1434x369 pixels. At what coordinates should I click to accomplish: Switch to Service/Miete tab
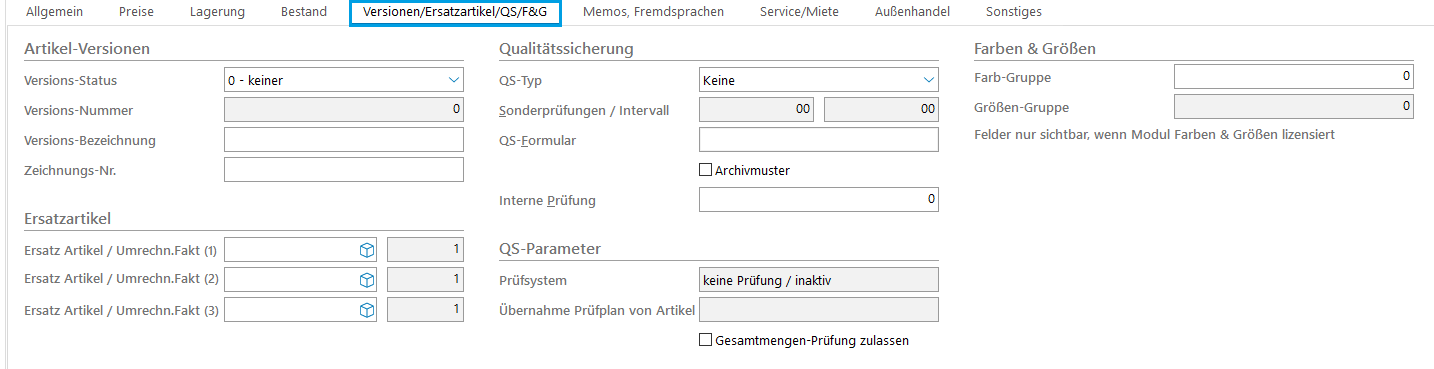pos(799,12)
